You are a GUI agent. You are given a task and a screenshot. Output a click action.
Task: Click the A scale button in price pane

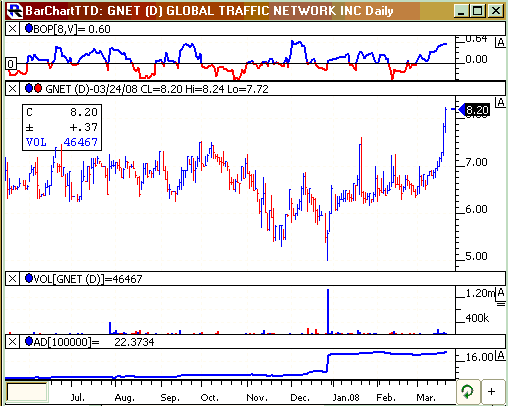coord(500,102)
